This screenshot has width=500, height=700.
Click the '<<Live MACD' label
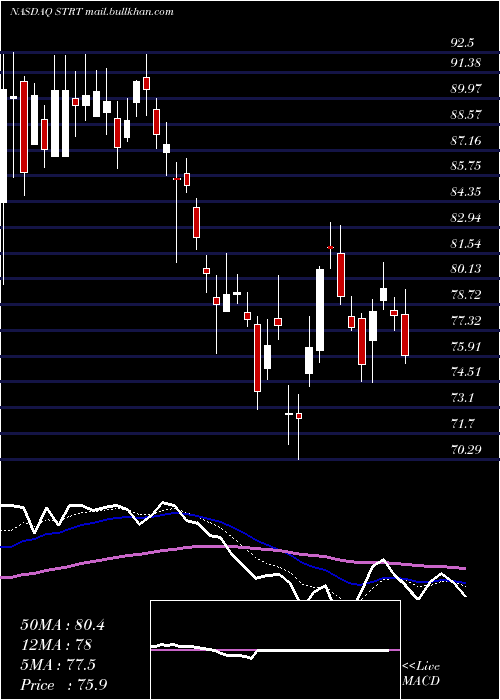[421, 674]
